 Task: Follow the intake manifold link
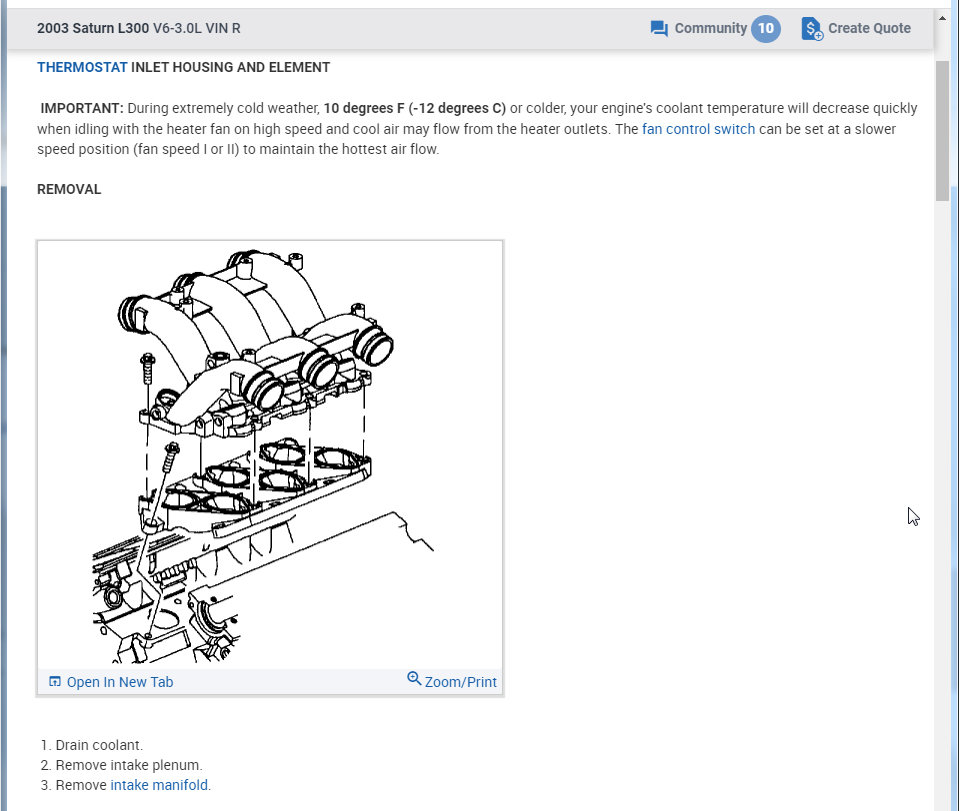pyautogui.click(x=159, y=785)
